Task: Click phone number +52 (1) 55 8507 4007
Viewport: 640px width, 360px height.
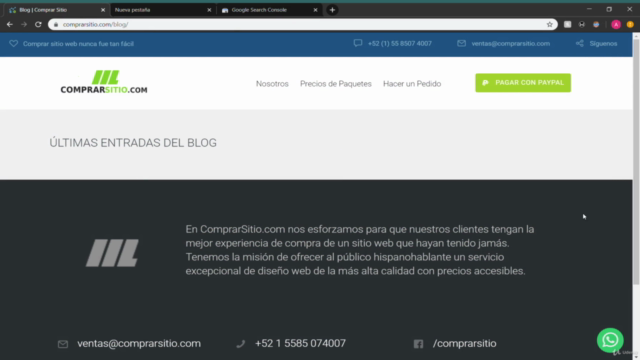Action: pyautogui.click(x=400, y=43)
